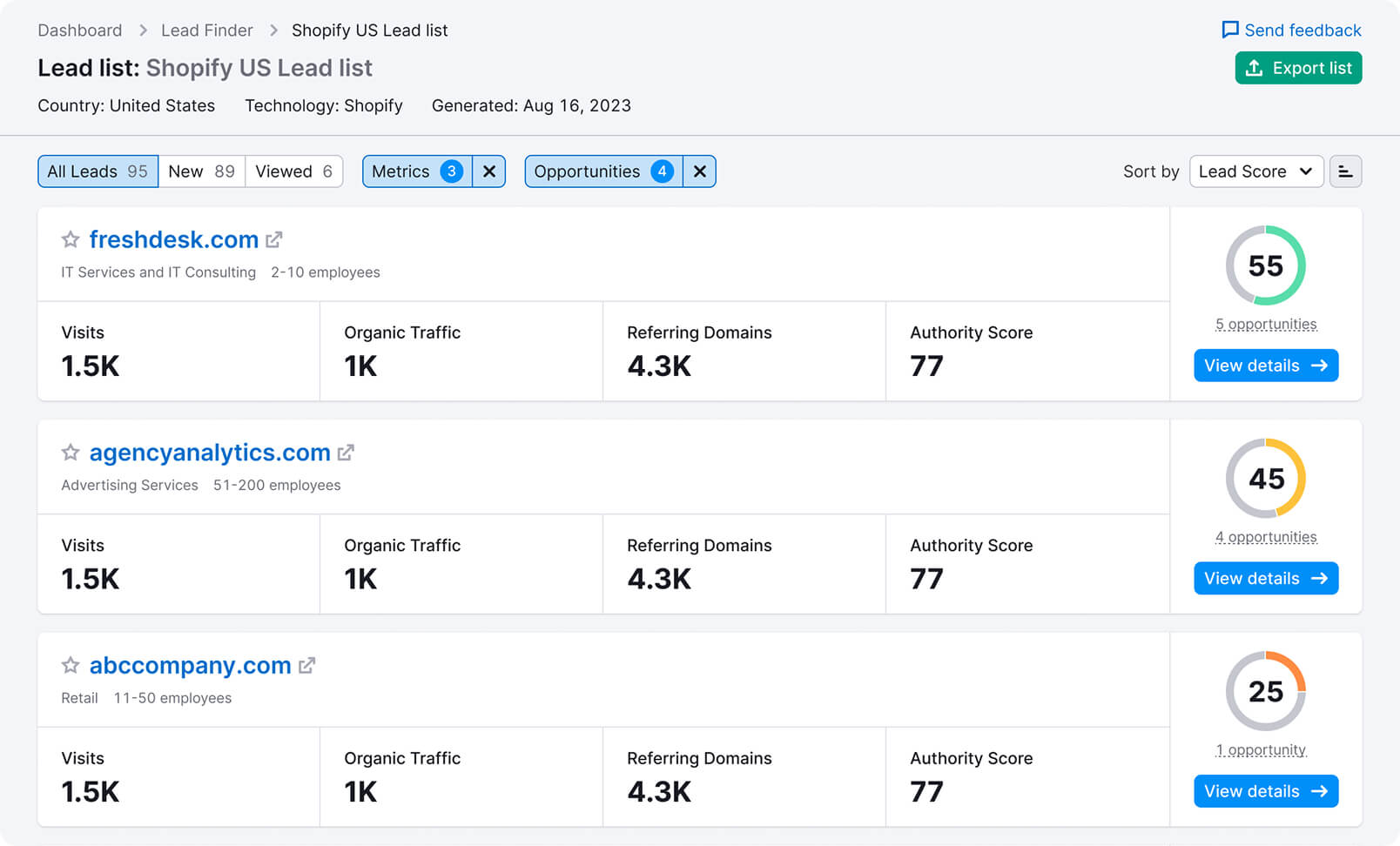The height and width of the screenshot is (846, 1400).
Task: Star the freshdesk.com lead
Action: pyautogui.click(x=71, y=239)
